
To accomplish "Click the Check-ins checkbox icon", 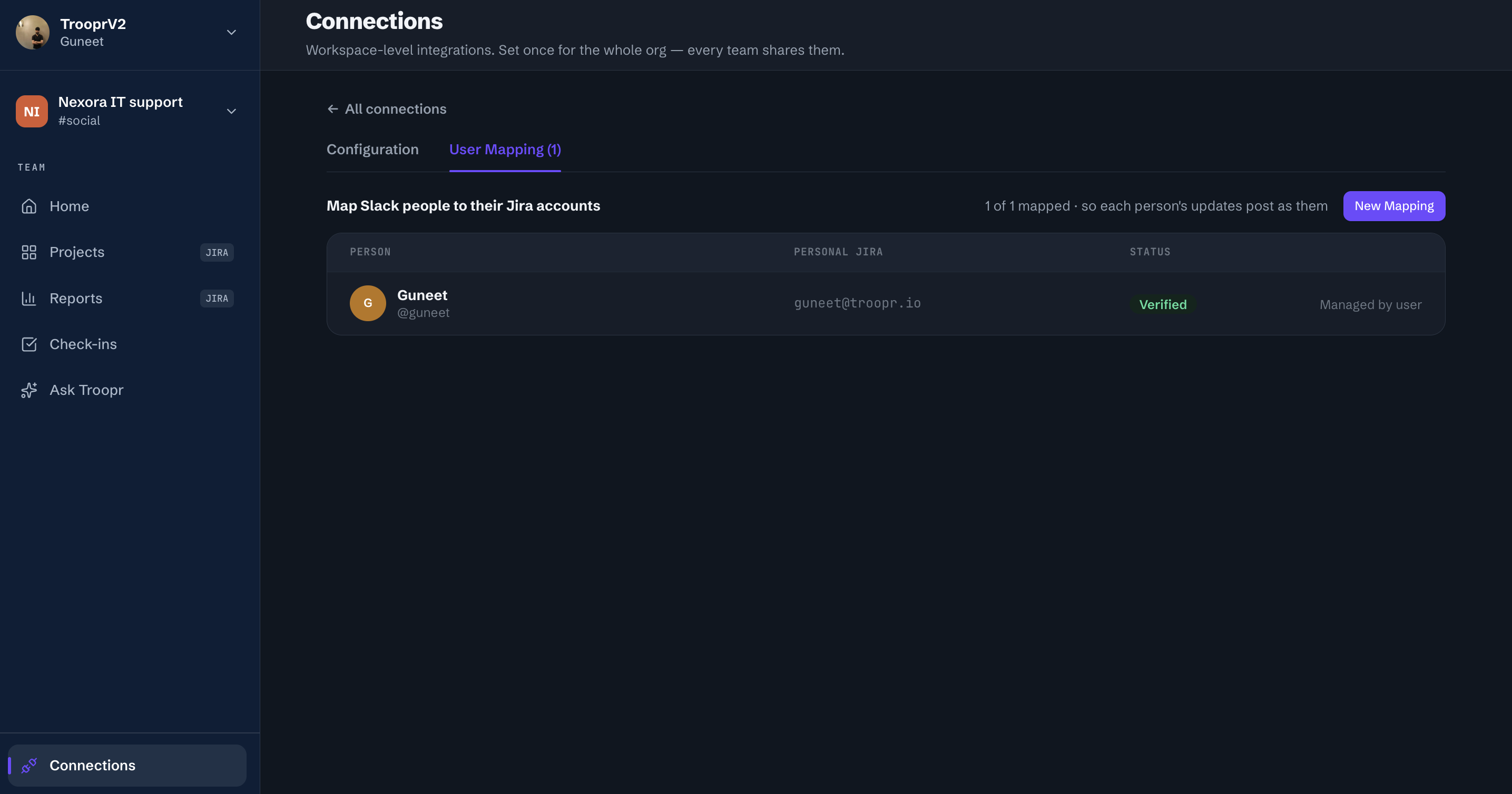I will 29,344.
